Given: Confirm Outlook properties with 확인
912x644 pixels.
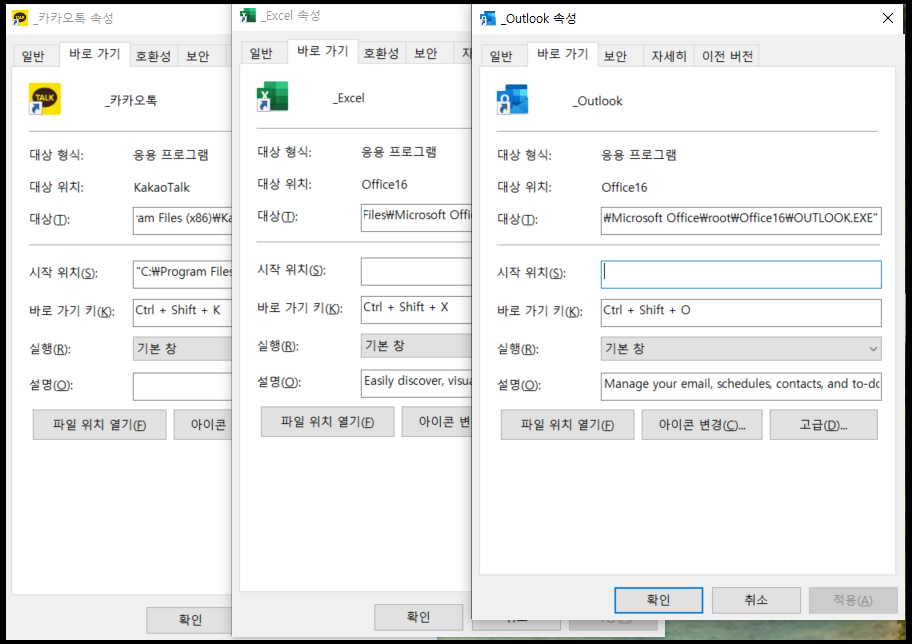Looking at the screenshot, I should [x=658, y=600].
